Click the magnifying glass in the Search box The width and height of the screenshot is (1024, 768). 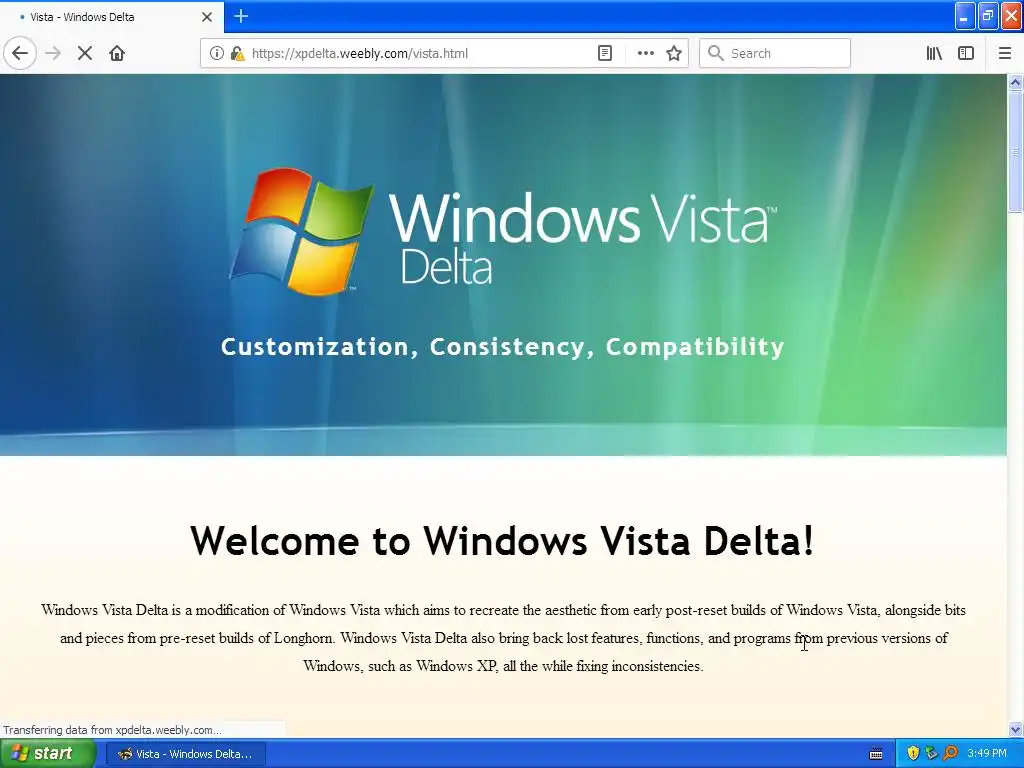pyautogui.click(x=716, y=54)
